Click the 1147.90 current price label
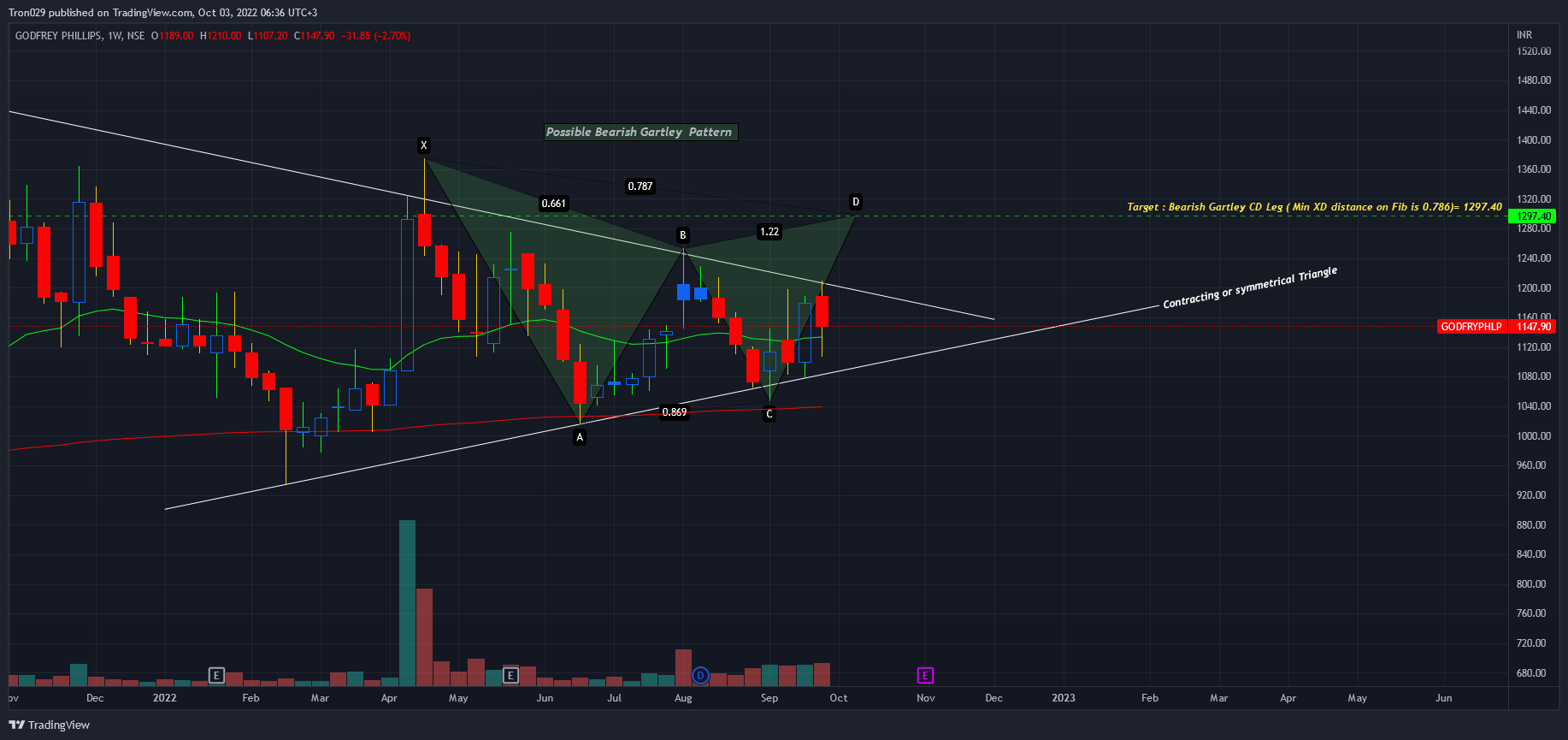This screenshot has width=1568, height=740. [1534, 327]
